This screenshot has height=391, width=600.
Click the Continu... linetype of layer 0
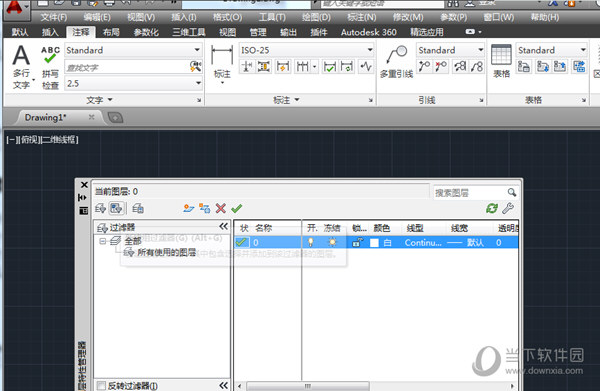(423, 243)
